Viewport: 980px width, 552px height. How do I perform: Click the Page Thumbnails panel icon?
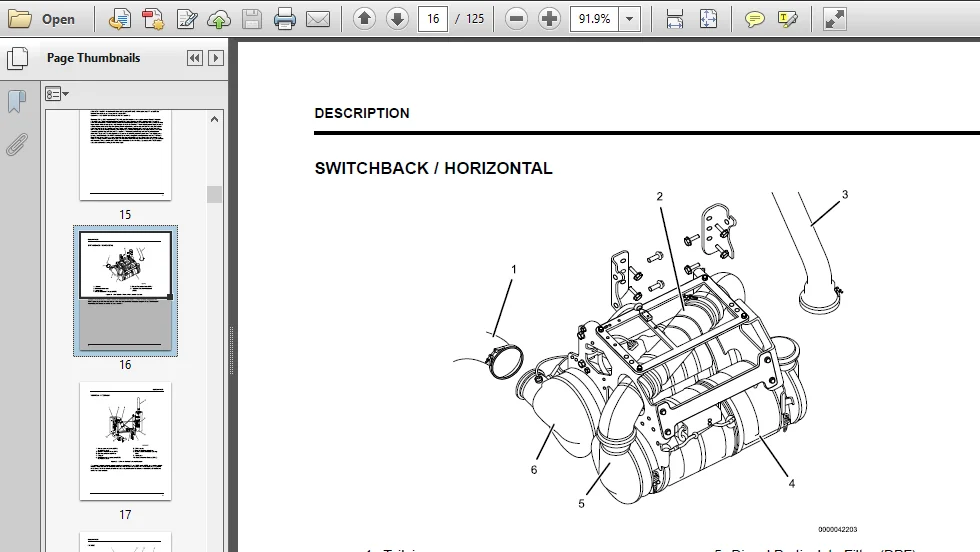click(18, 59)
